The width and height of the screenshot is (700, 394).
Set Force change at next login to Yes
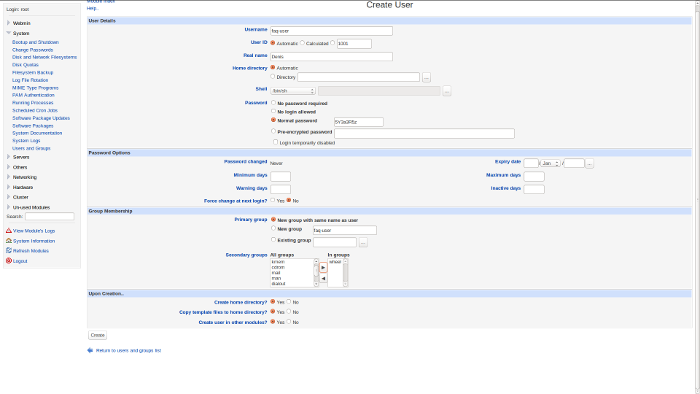click(273, 200)
